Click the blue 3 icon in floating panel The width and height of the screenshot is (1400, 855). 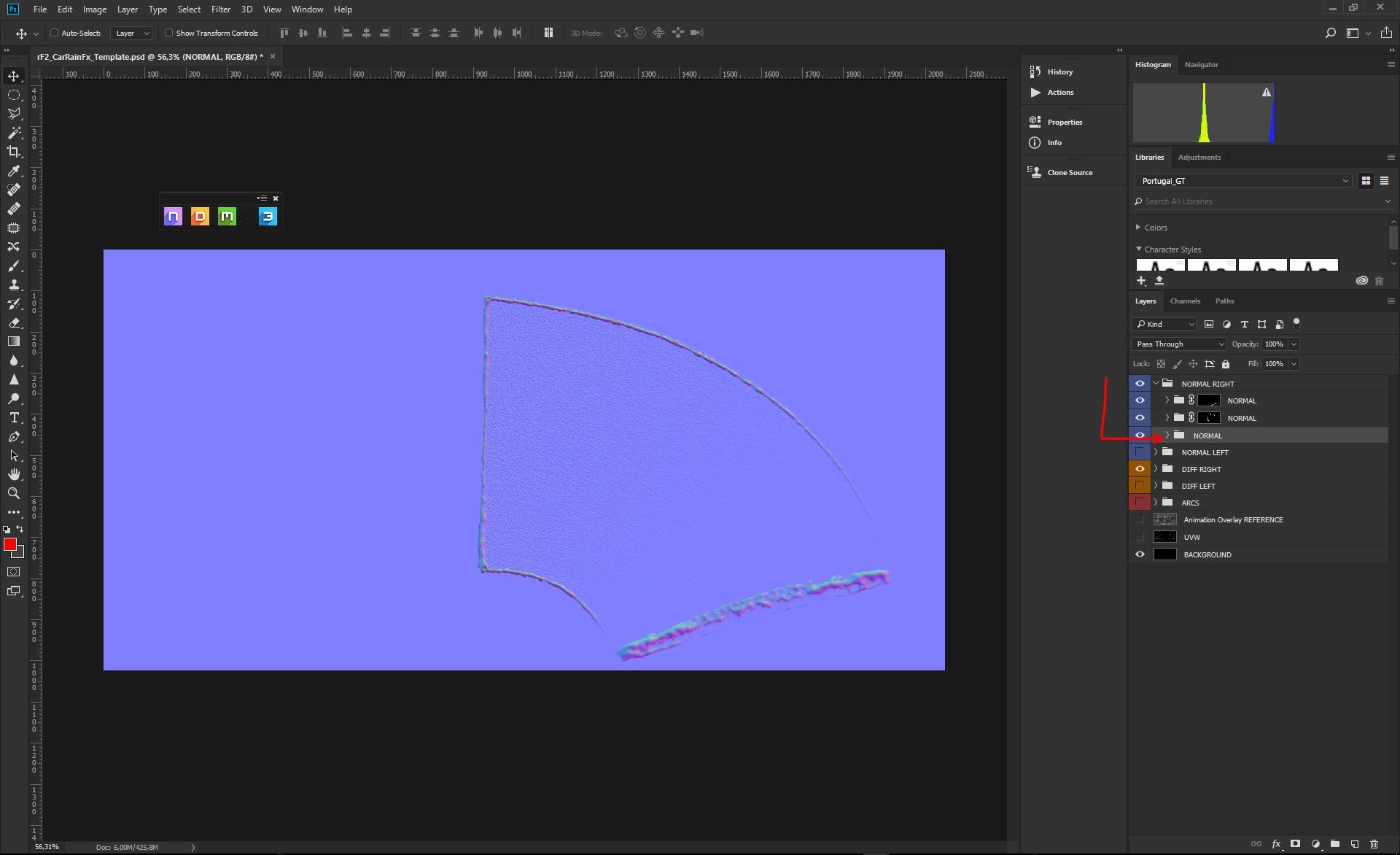(268, 217)
